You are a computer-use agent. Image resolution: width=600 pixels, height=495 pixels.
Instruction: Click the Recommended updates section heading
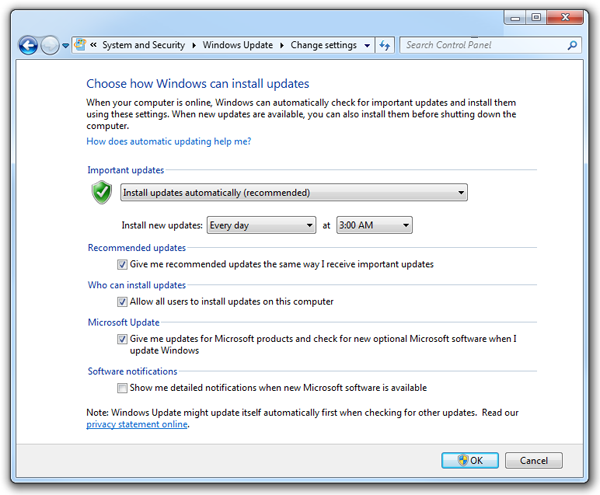pos(137,248)
